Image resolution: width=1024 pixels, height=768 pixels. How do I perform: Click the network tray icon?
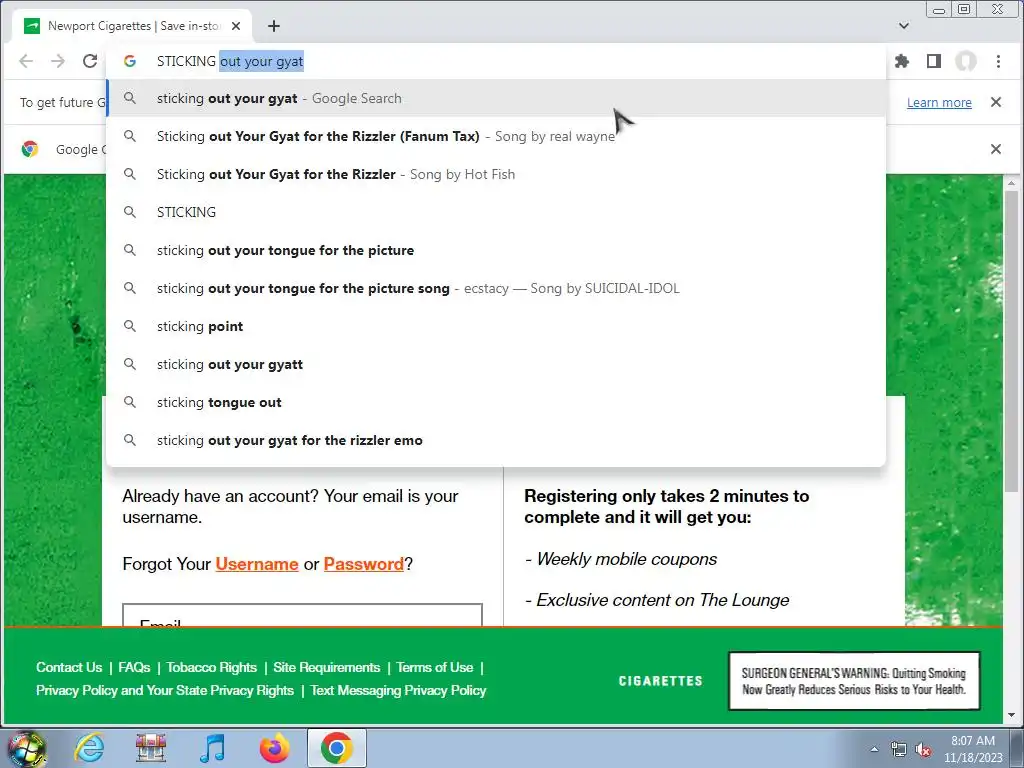pos(899,750)
